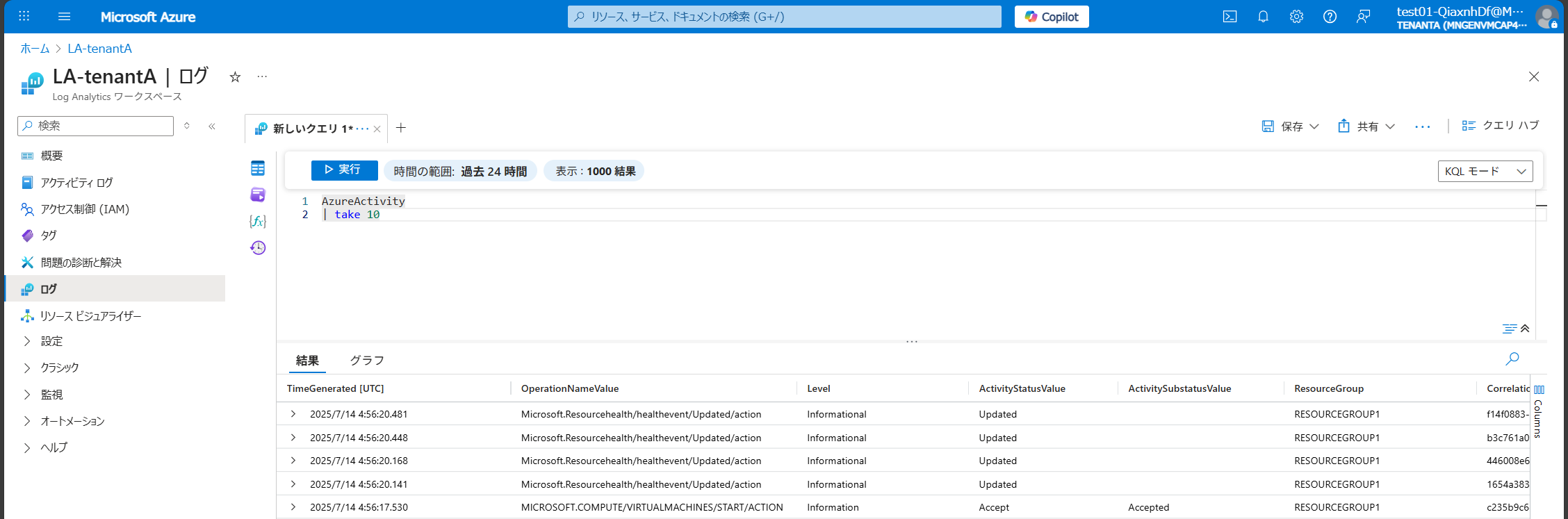Open the Azure apps grid launcher
Screen dimensions: 1568x519
[24, 16]
